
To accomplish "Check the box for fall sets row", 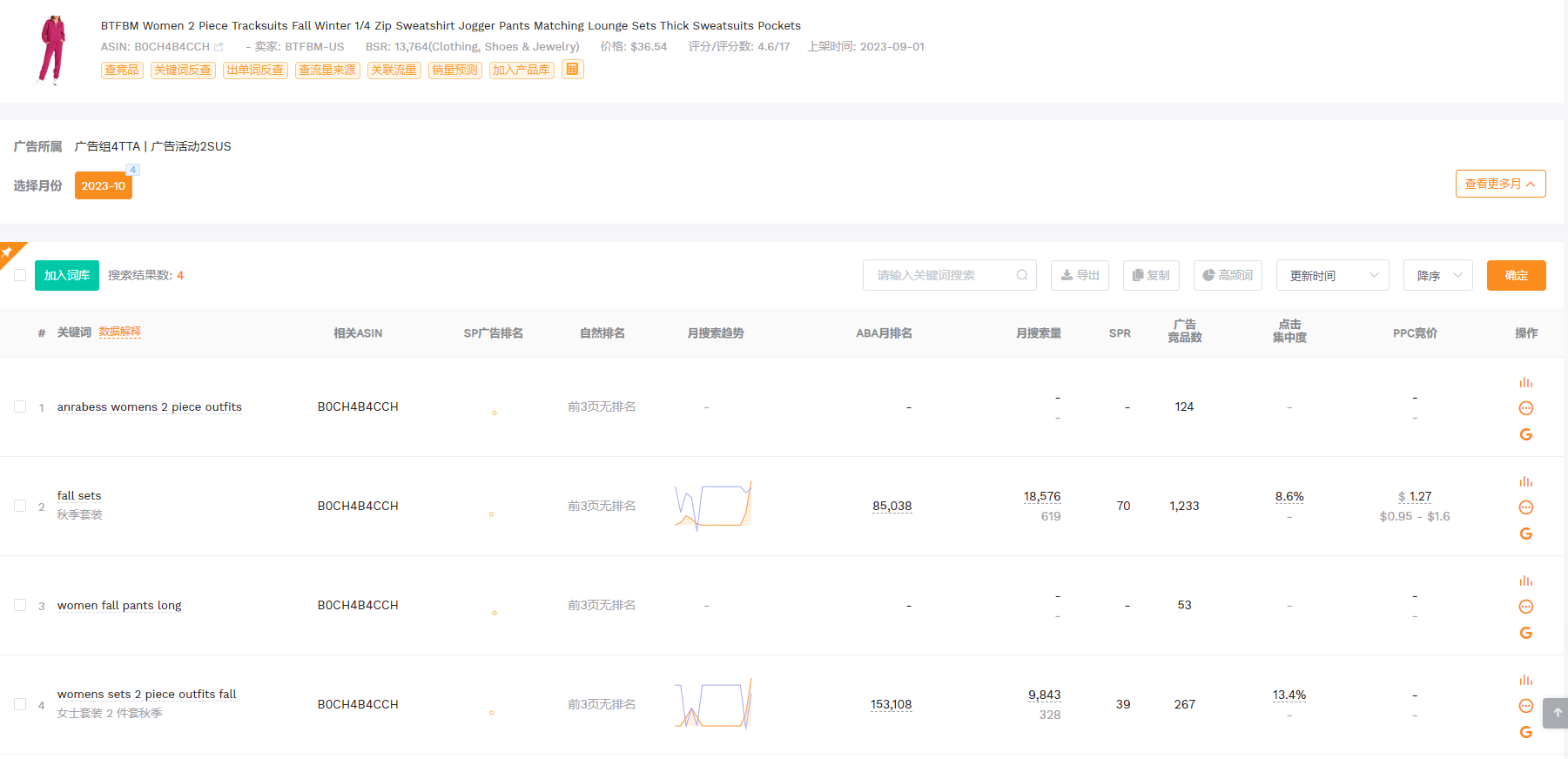I will point(20,506).
